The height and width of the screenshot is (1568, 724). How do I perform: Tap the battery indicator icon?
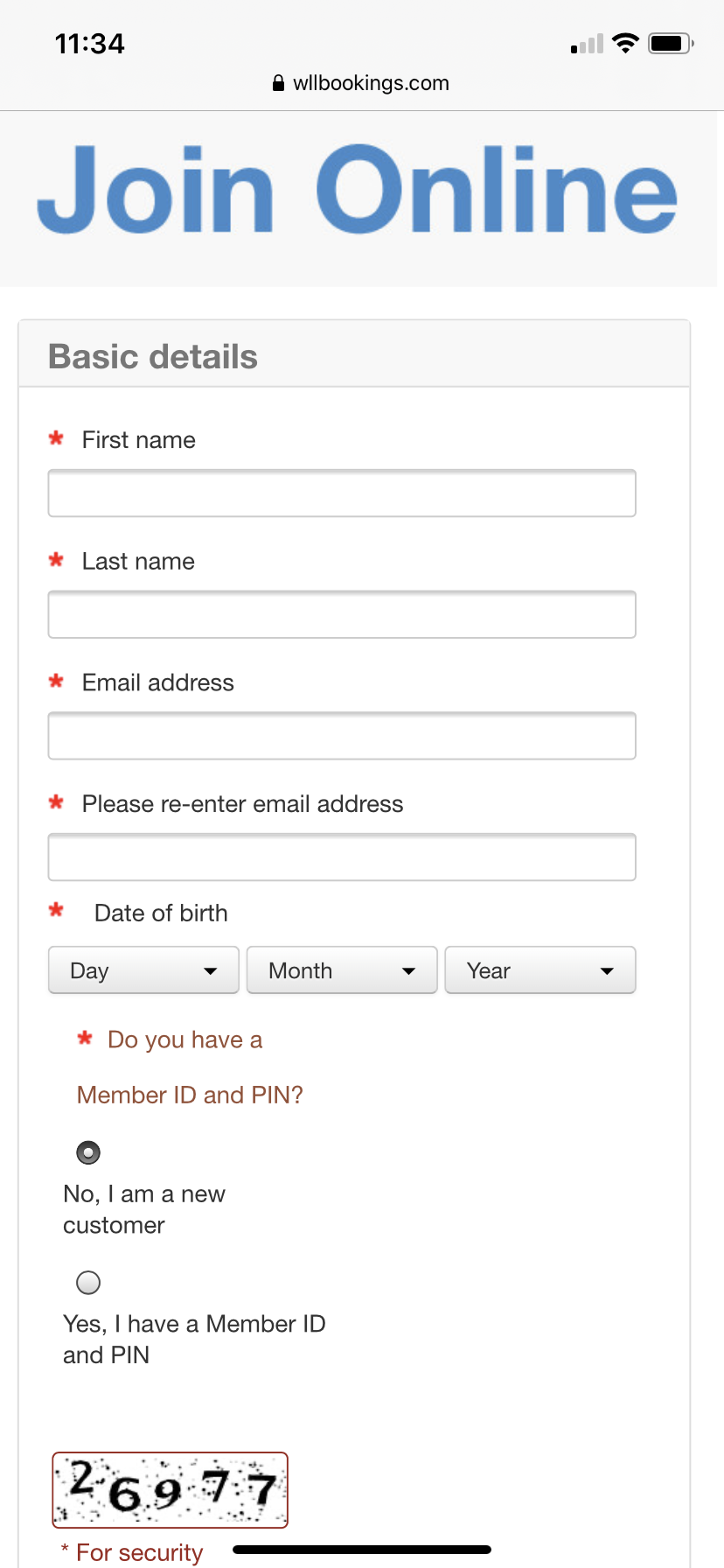[x=671, y=43]
